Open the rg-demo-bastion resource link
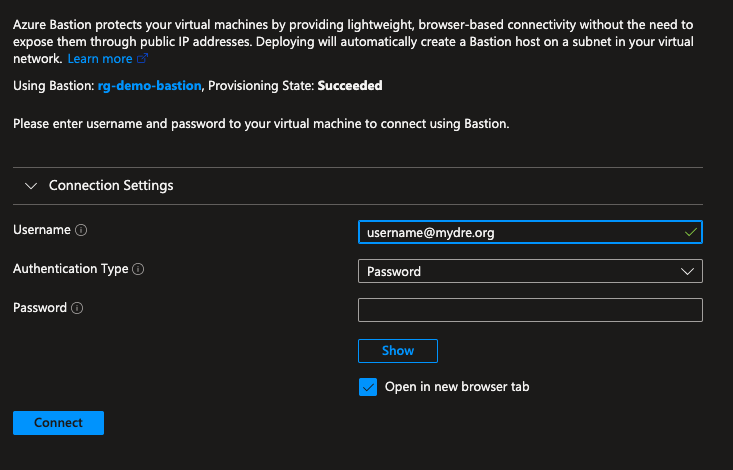The height and width of the screenshot is (470, 733). click(149, 86)
